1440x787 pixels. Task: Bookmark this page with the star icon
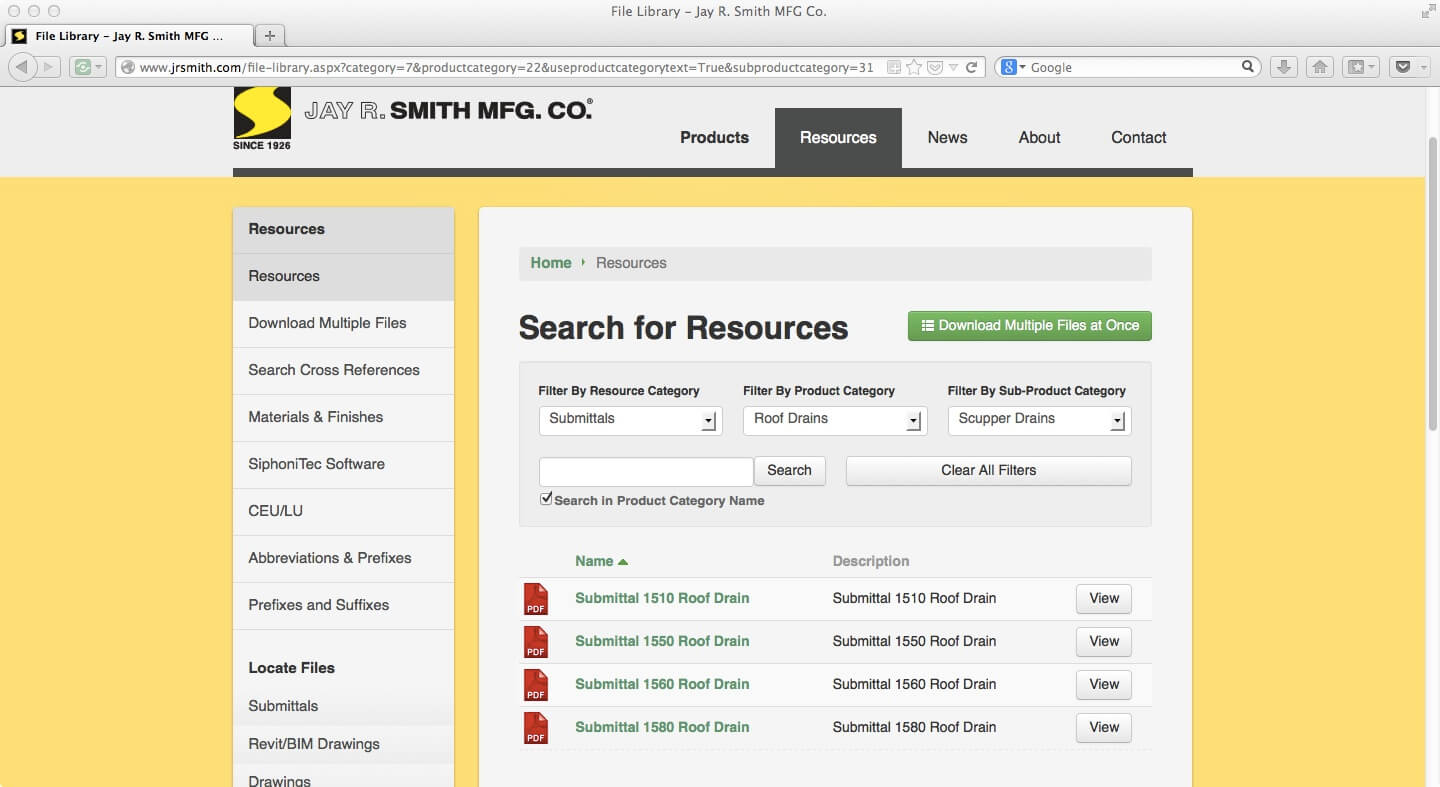[x=914, y=67]
